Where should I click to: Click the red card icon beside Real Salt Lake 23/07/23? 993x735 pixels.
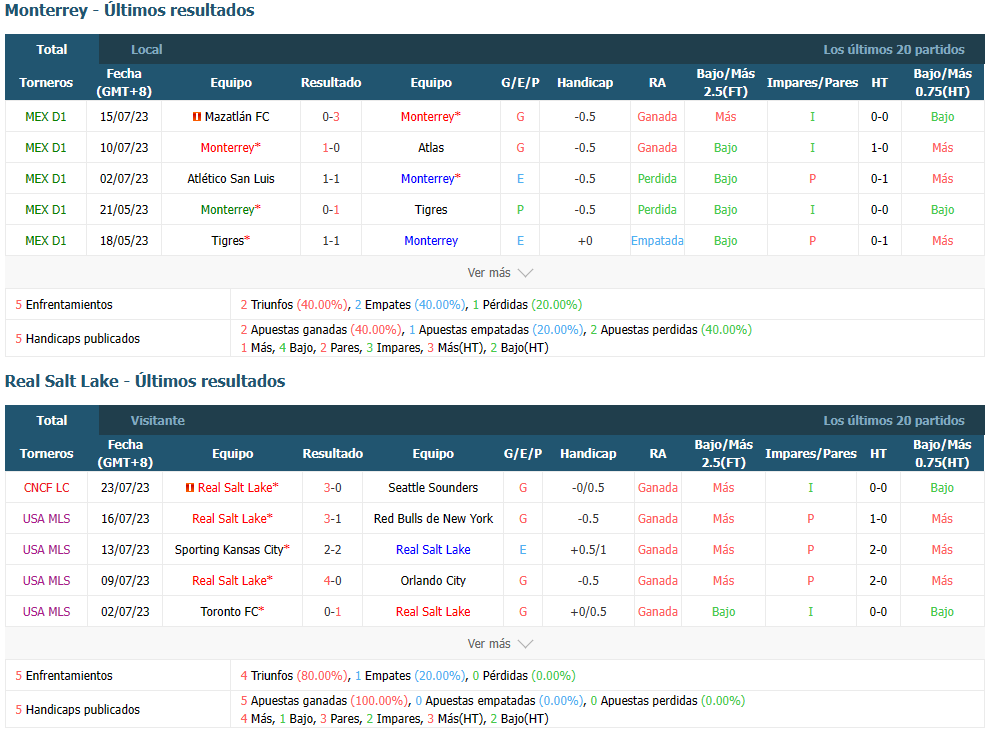[190, 487]
